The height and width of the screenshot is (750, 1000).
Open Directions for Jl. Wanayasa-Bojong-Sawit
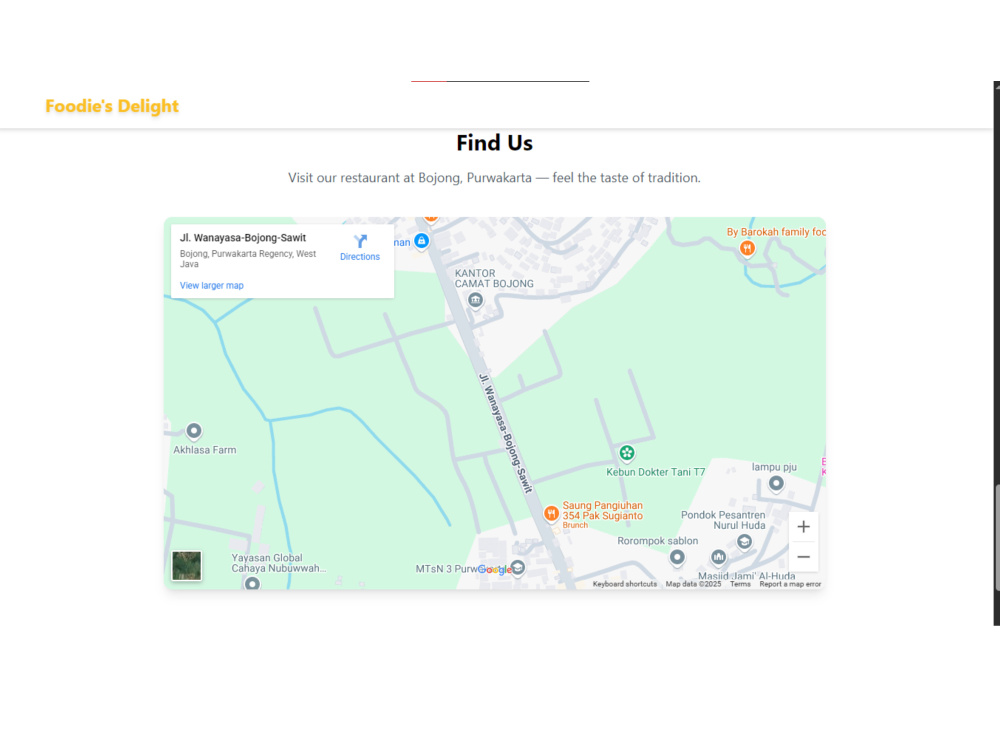360,247
